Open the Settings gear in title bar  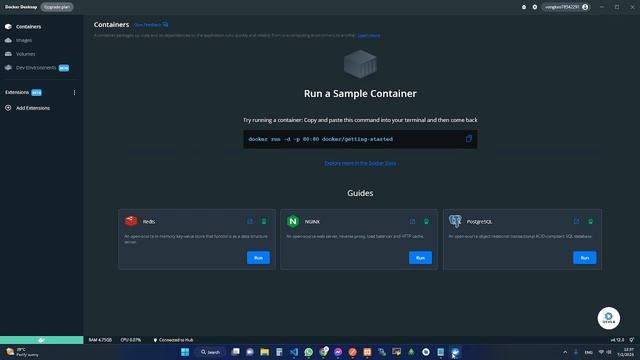tap(535, 7)
